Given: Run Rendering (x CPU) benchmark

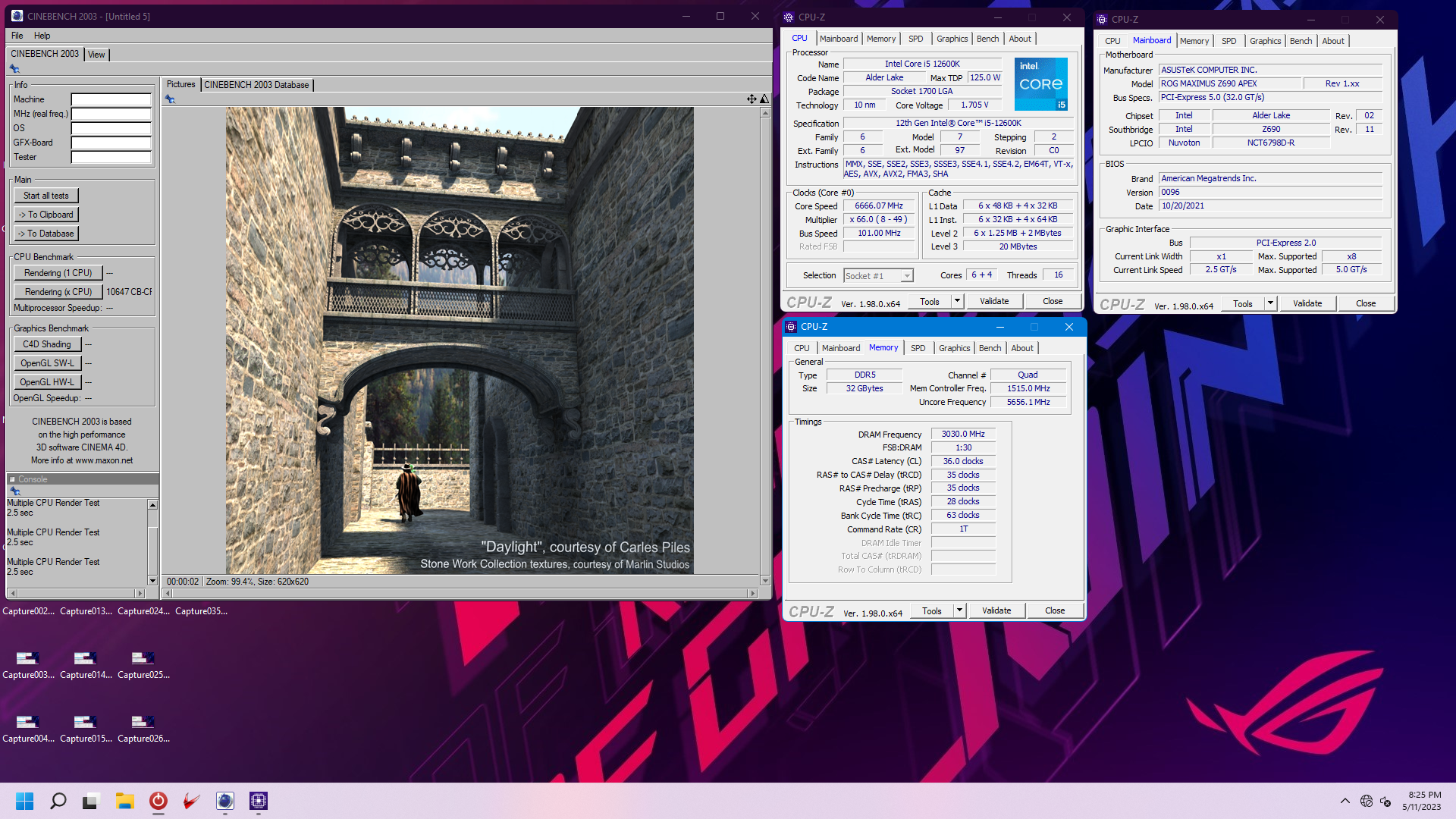Looking at the screenshot, I should pos(58,292).
